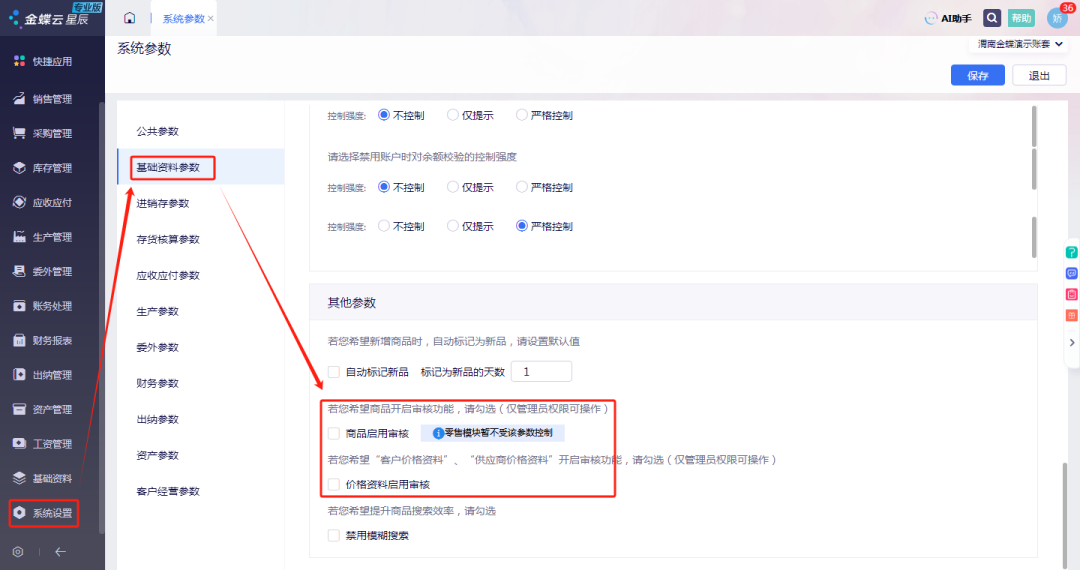The width and height of the screenshot is (1080, 570).
Task: Open 库存管理 inventory icon
Action: pyautogui.click(x=19, y=167)
